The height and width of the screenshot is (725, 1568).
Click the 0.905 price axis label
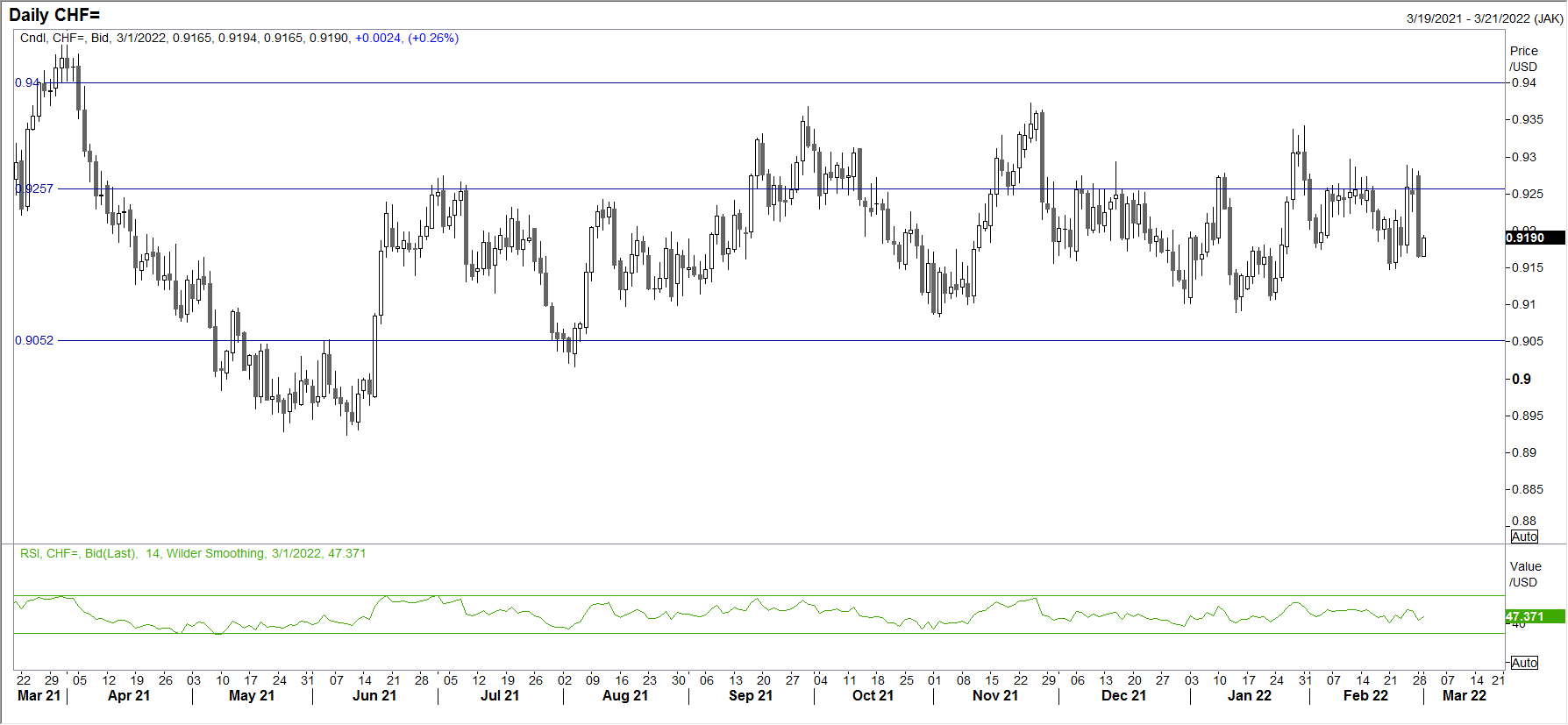(1528, 341)
